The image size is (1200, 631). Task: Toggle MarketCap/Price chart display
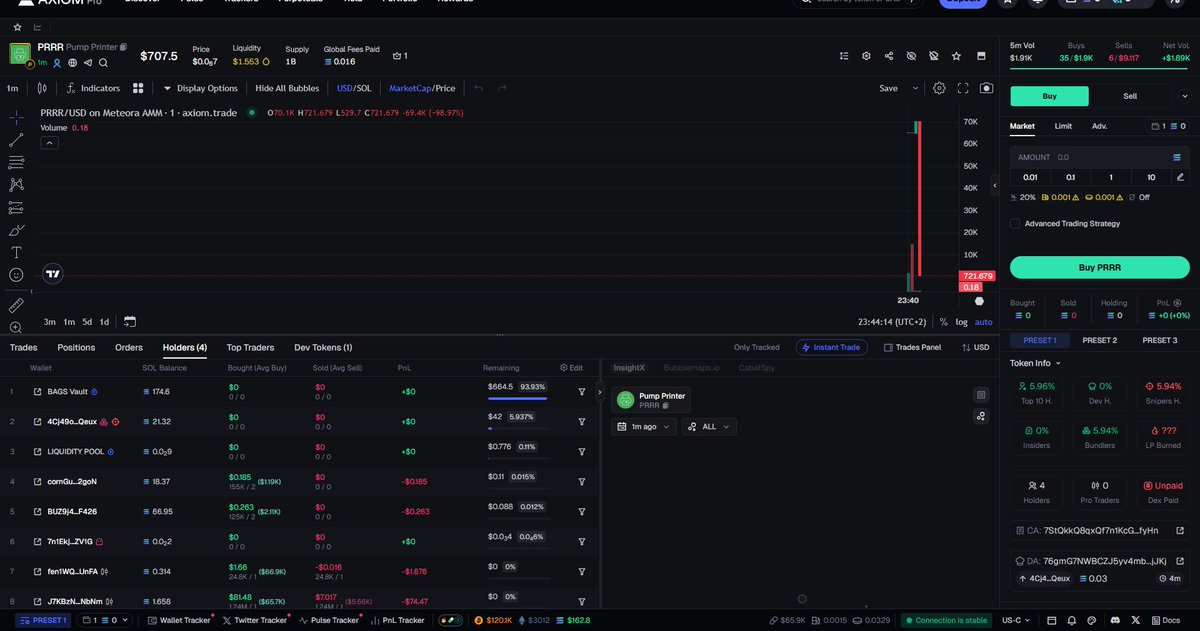coord(422,88)
